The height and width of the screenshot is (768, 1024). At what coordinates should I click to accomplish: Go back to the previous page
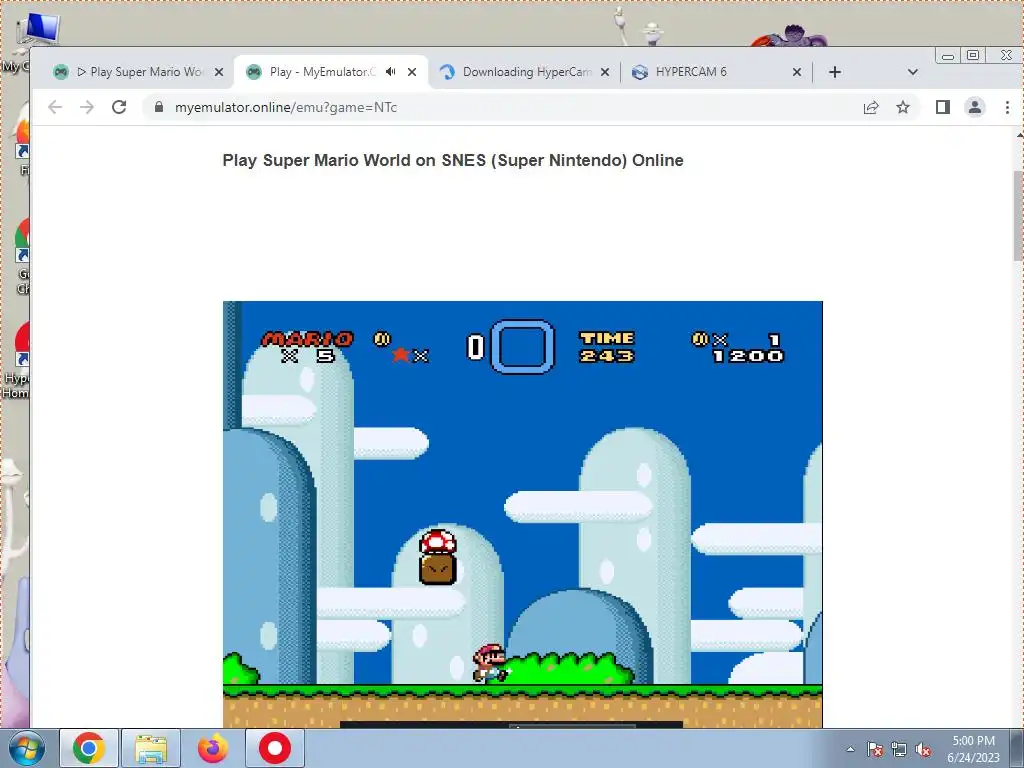(x=55, y=107)
